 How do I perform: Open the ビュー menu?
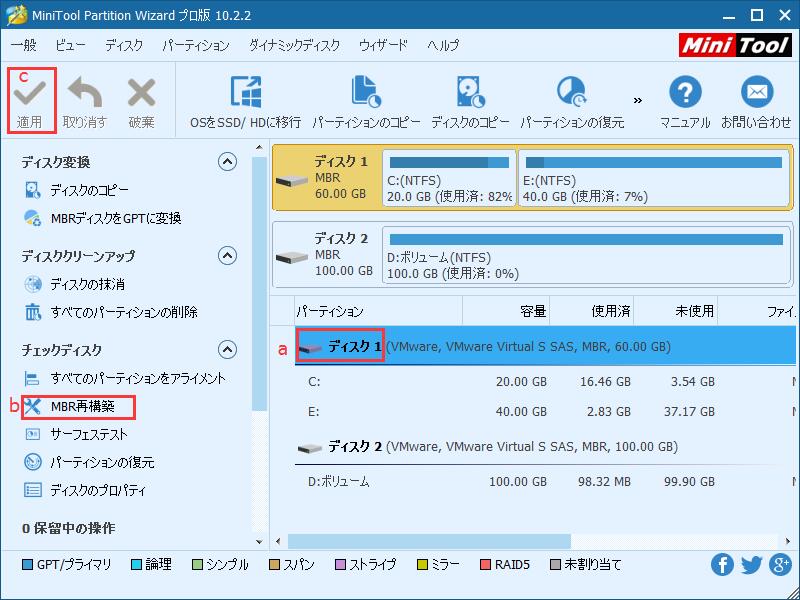70,45
